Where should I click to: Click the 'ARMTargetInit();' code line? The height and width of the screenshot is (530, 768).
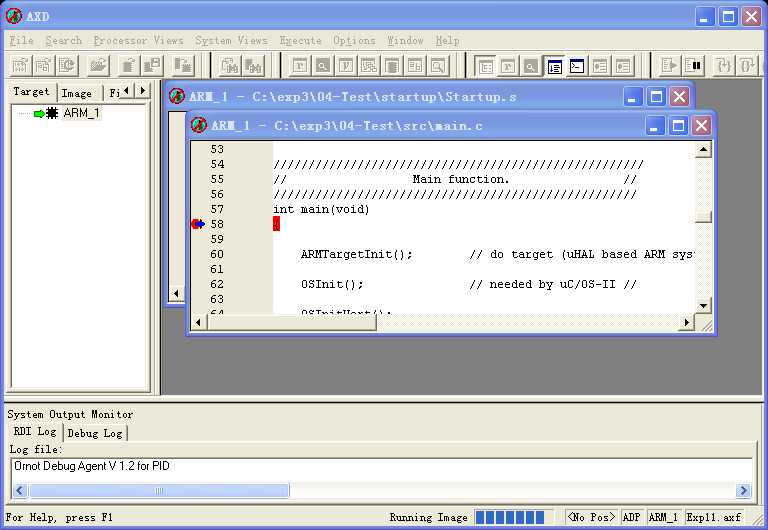pyautogui.click(x=357, y=254)
